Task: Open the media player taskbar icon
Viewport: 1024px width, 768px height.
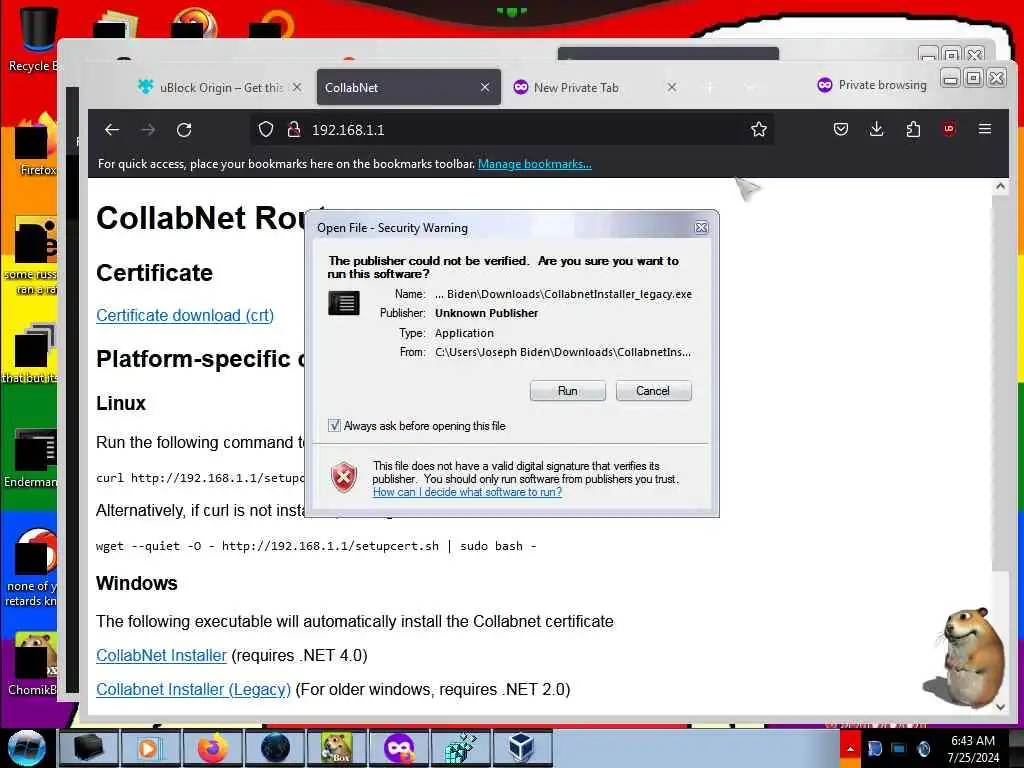Action: click(150, 748)
